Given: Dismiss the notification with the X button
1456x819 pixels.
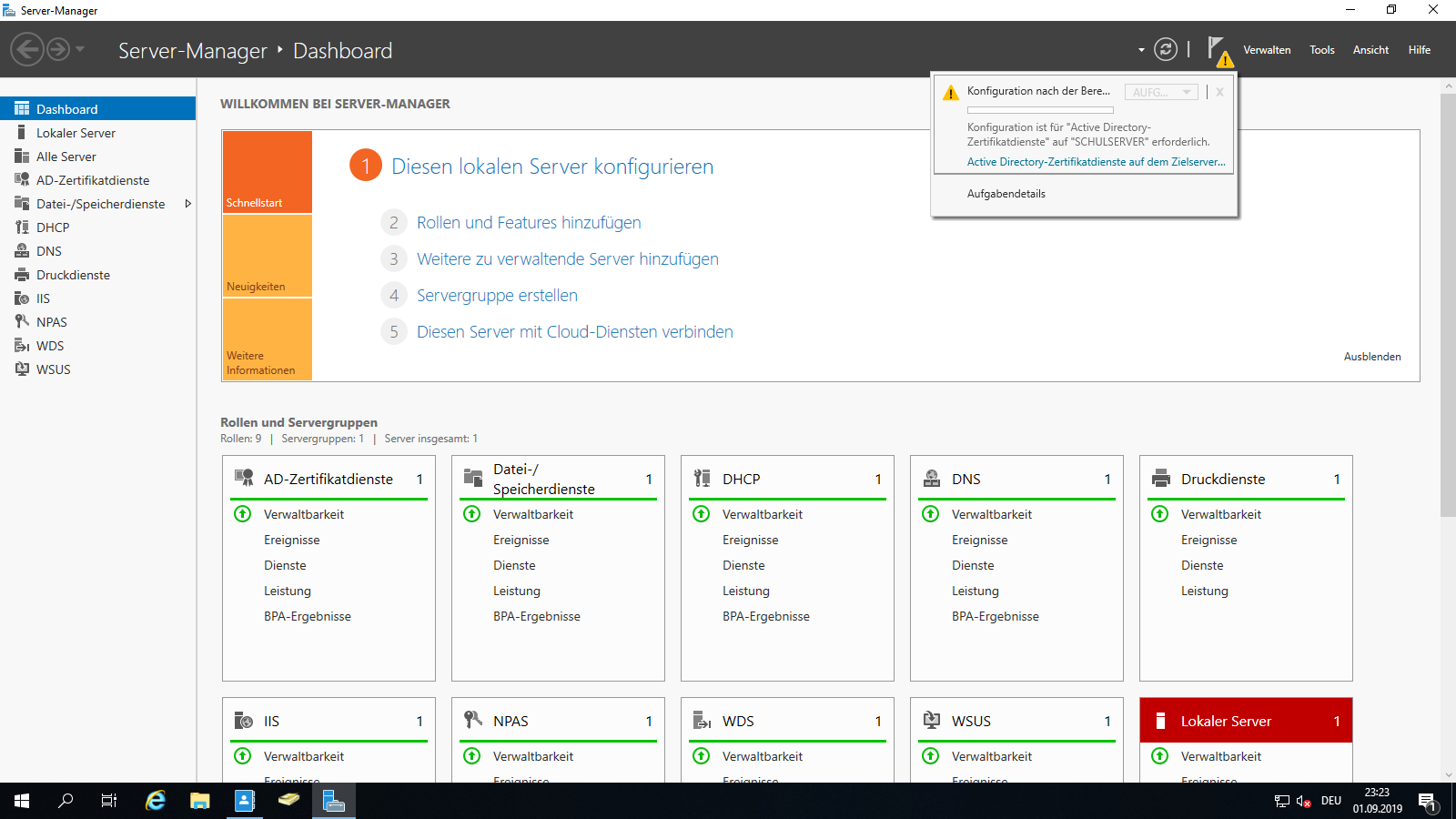Looking at the screenshot, I should coord(1219,92).
